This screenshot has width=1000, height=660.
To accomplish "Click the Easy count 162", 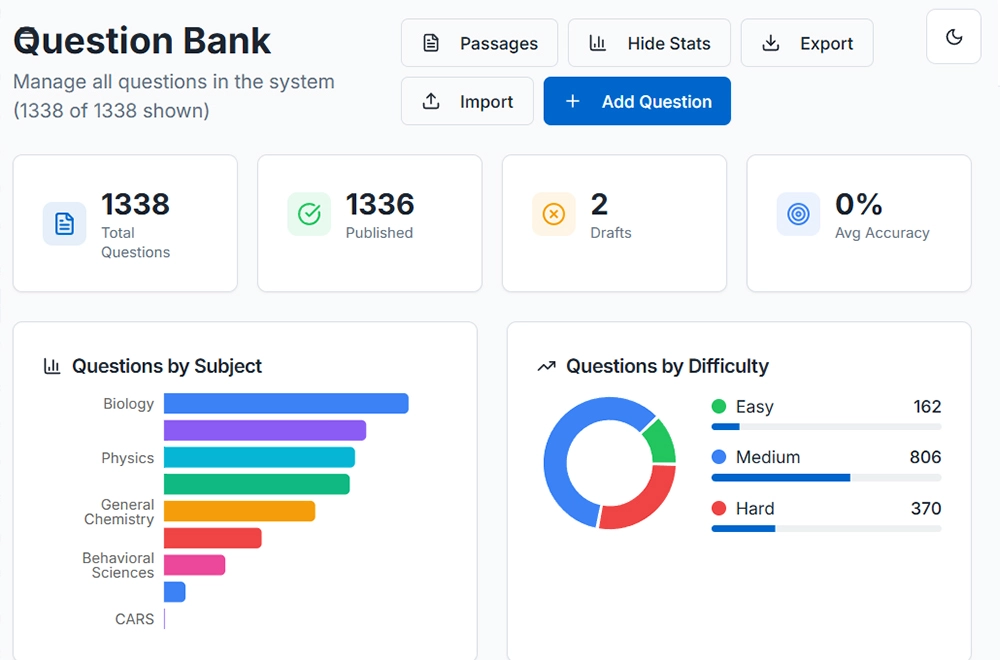I will click(927, 406).
